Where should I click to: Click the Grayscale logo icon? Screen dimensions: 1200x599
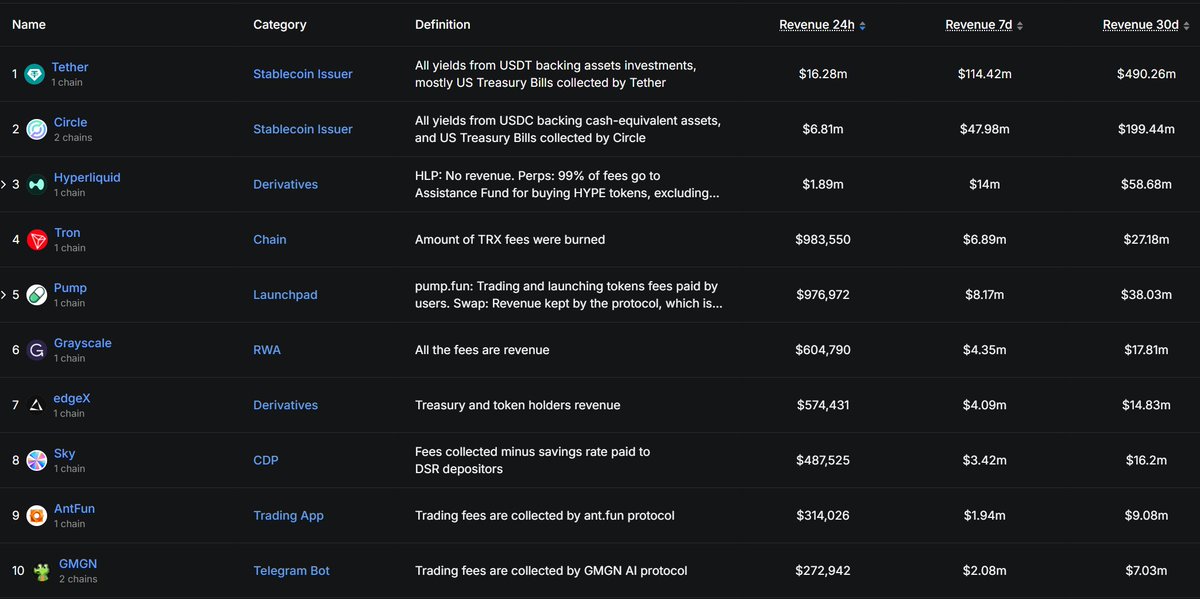tap(36, 350)
